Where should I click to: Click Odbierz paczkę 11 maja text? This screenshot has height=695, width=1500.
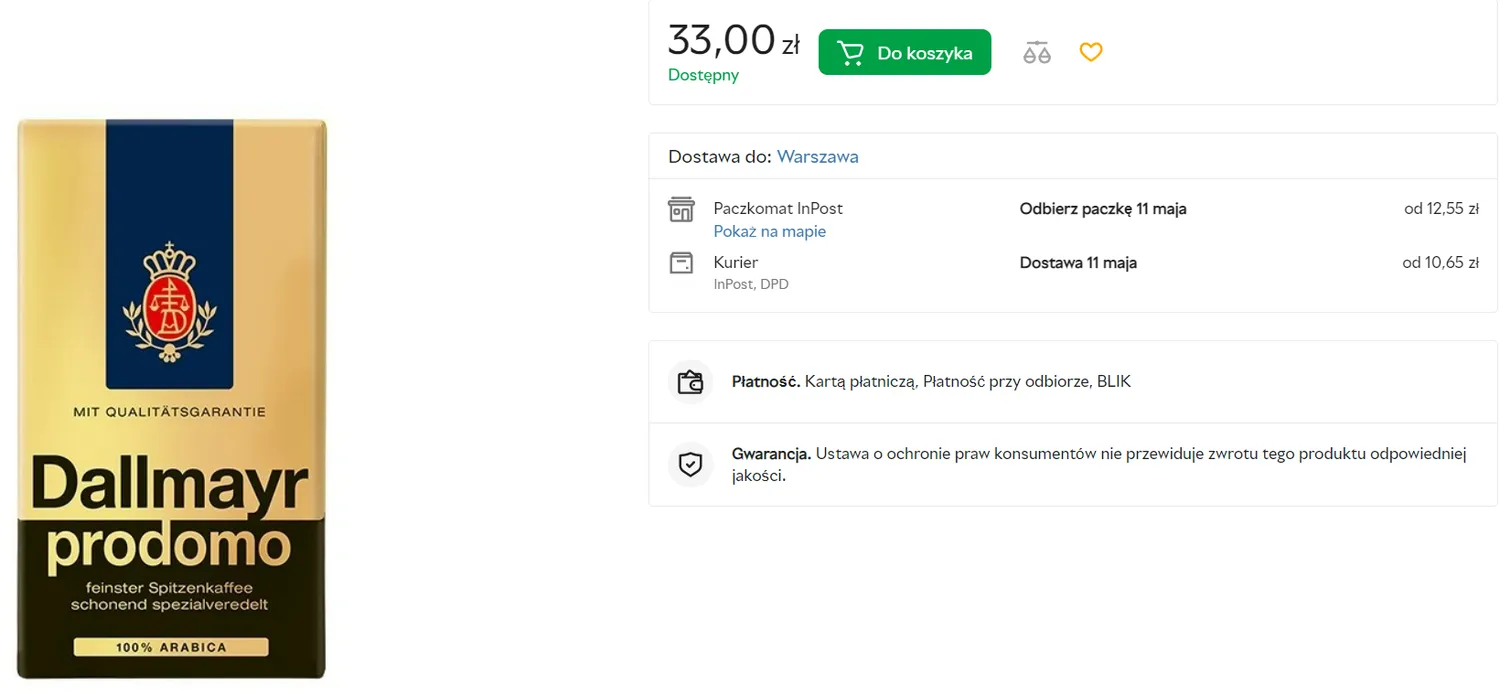[x=1103, y=209]
